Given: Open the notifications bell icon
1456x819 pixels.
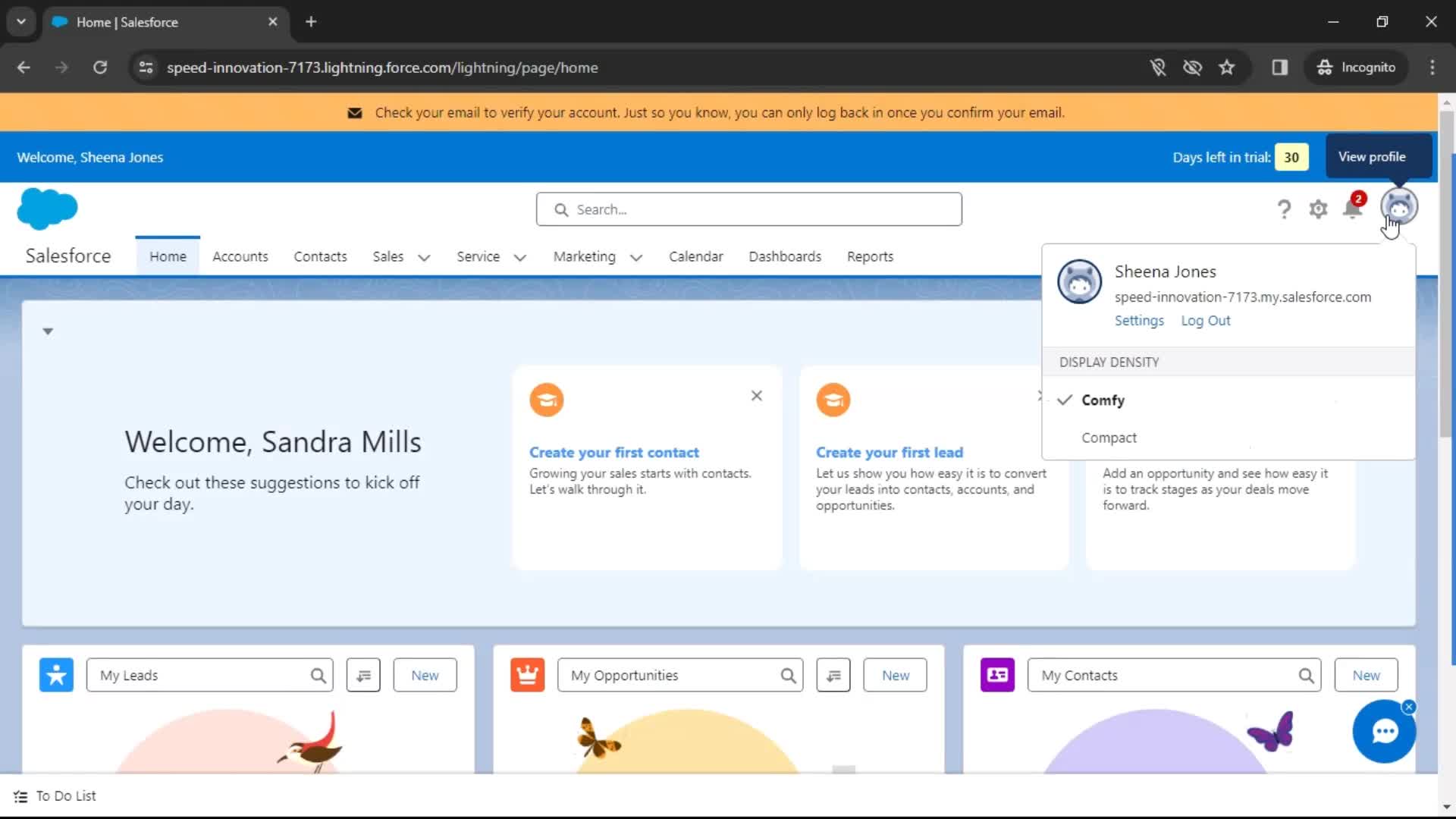Looking at the screenshot, I should coord(1352,208).
